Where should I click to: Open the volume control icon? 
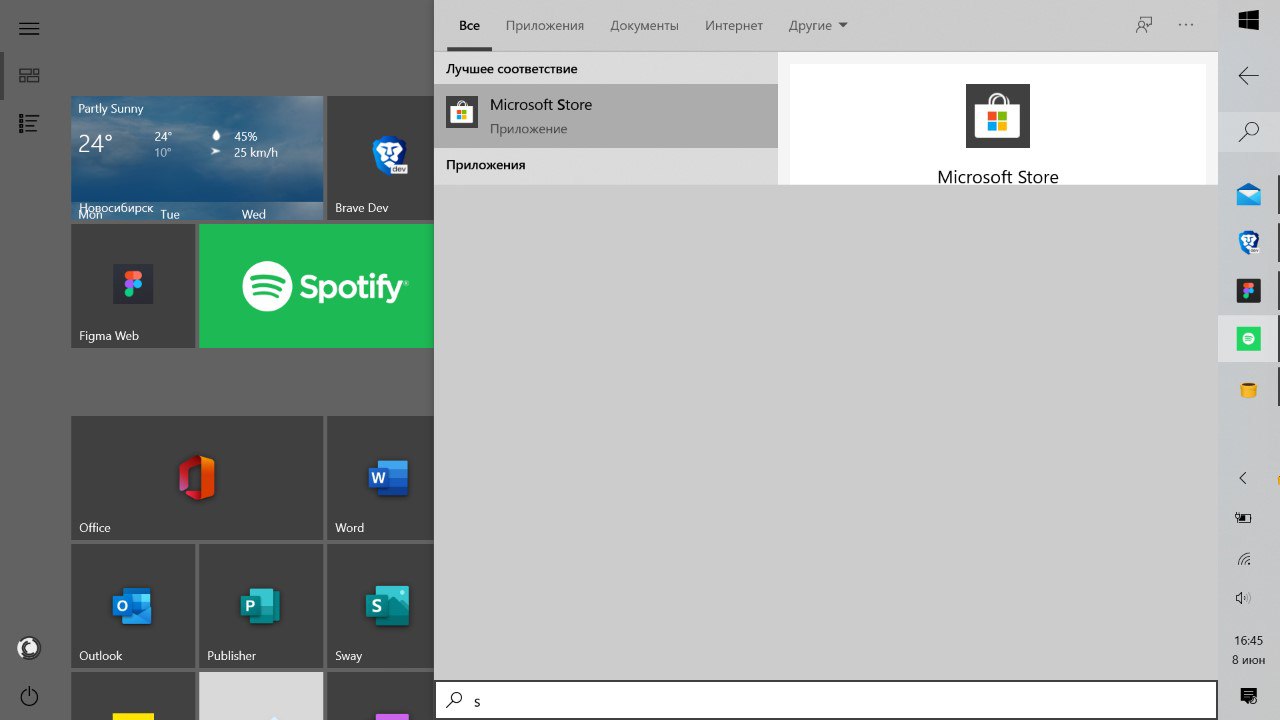tap(1243, 598)
